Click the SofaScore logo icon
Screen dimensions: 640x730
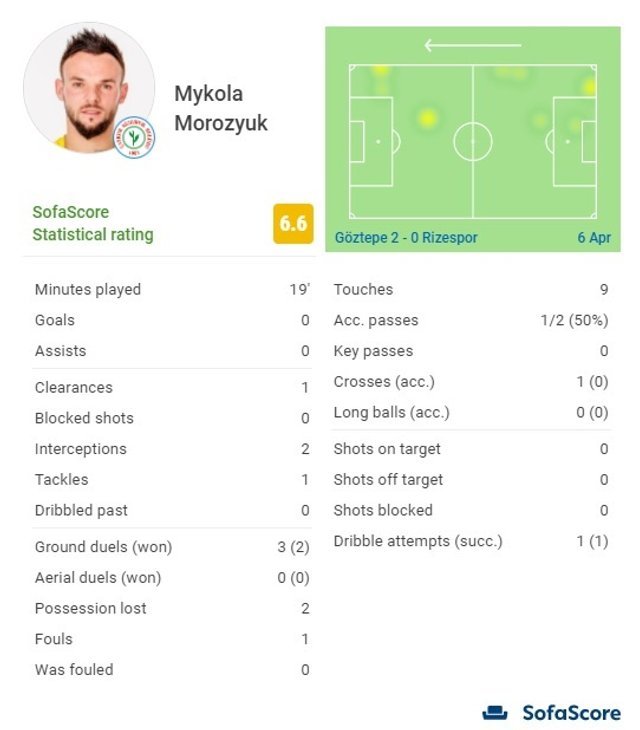pyautogui.click(x=495, y=713)
